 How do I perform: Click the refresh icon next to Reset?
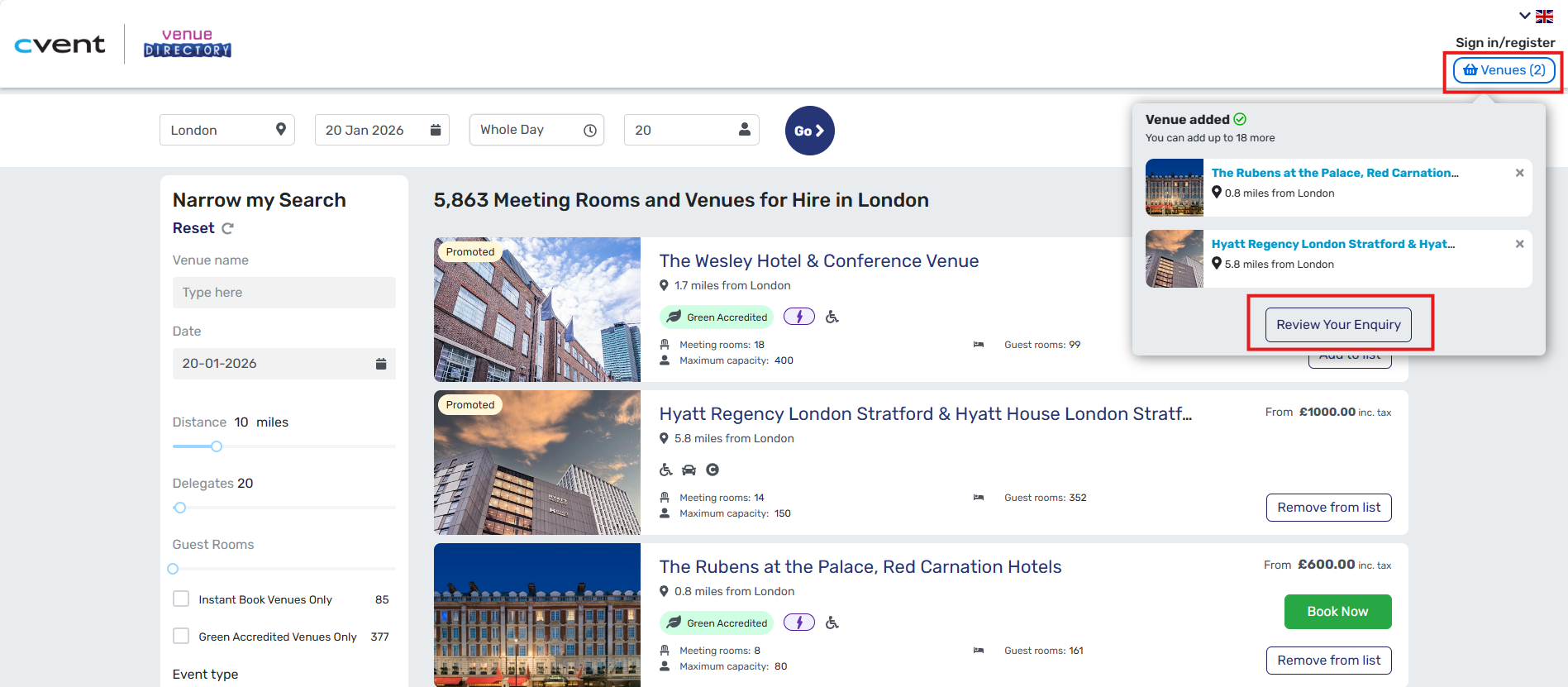(227, 228)
